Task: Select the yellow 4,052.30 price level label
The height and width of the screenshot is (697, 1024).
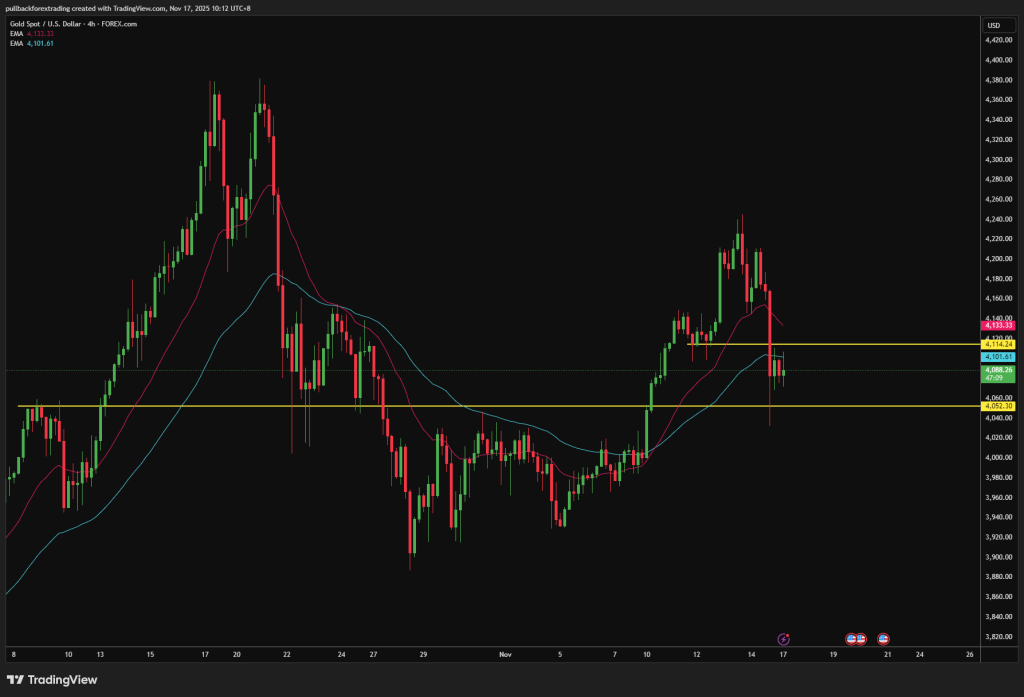Action: click(998, 406)
